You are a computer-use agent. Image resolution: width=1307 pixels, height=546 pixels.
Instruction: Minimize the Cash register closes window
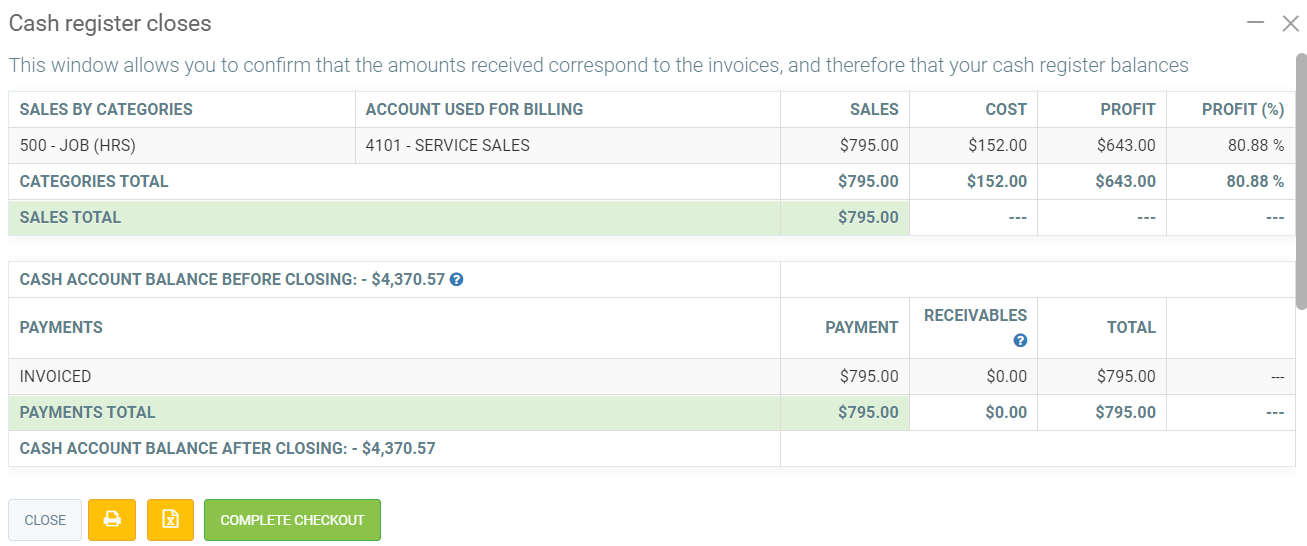point(1256,22)
